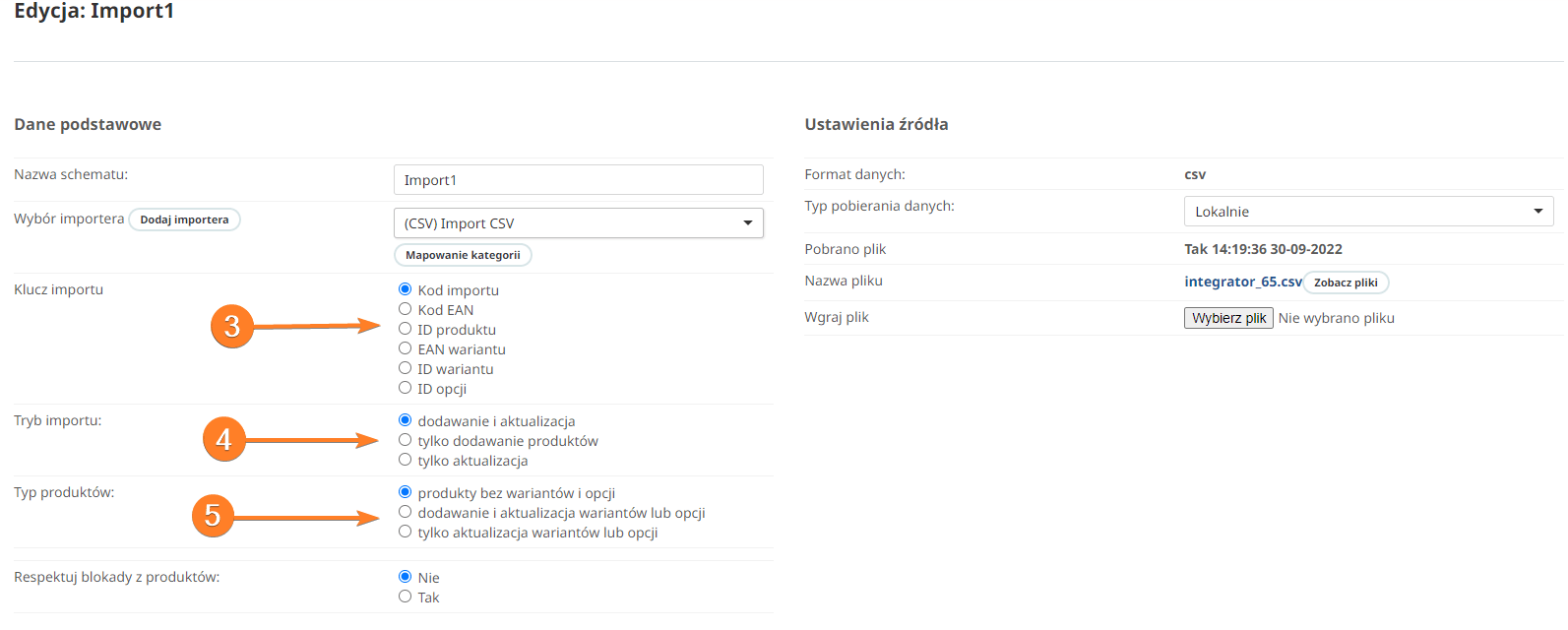Image resolution: width=1568 pixels, height=630 pixels.
Task: Enable Tak for respecting product locks
Action: coord(405,597)
